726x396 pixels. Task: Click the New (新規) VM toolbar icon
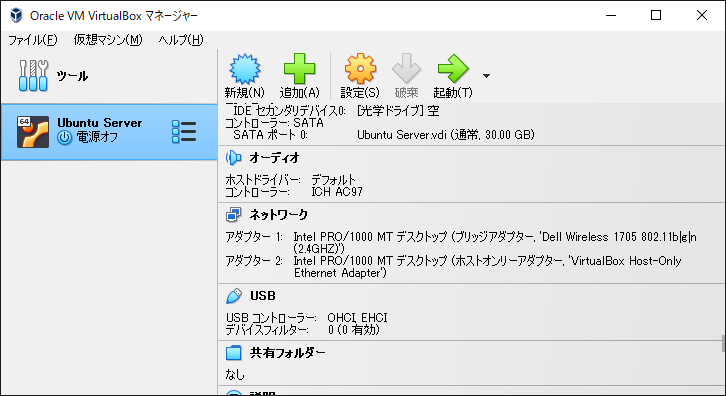click(x=245, y=69)
